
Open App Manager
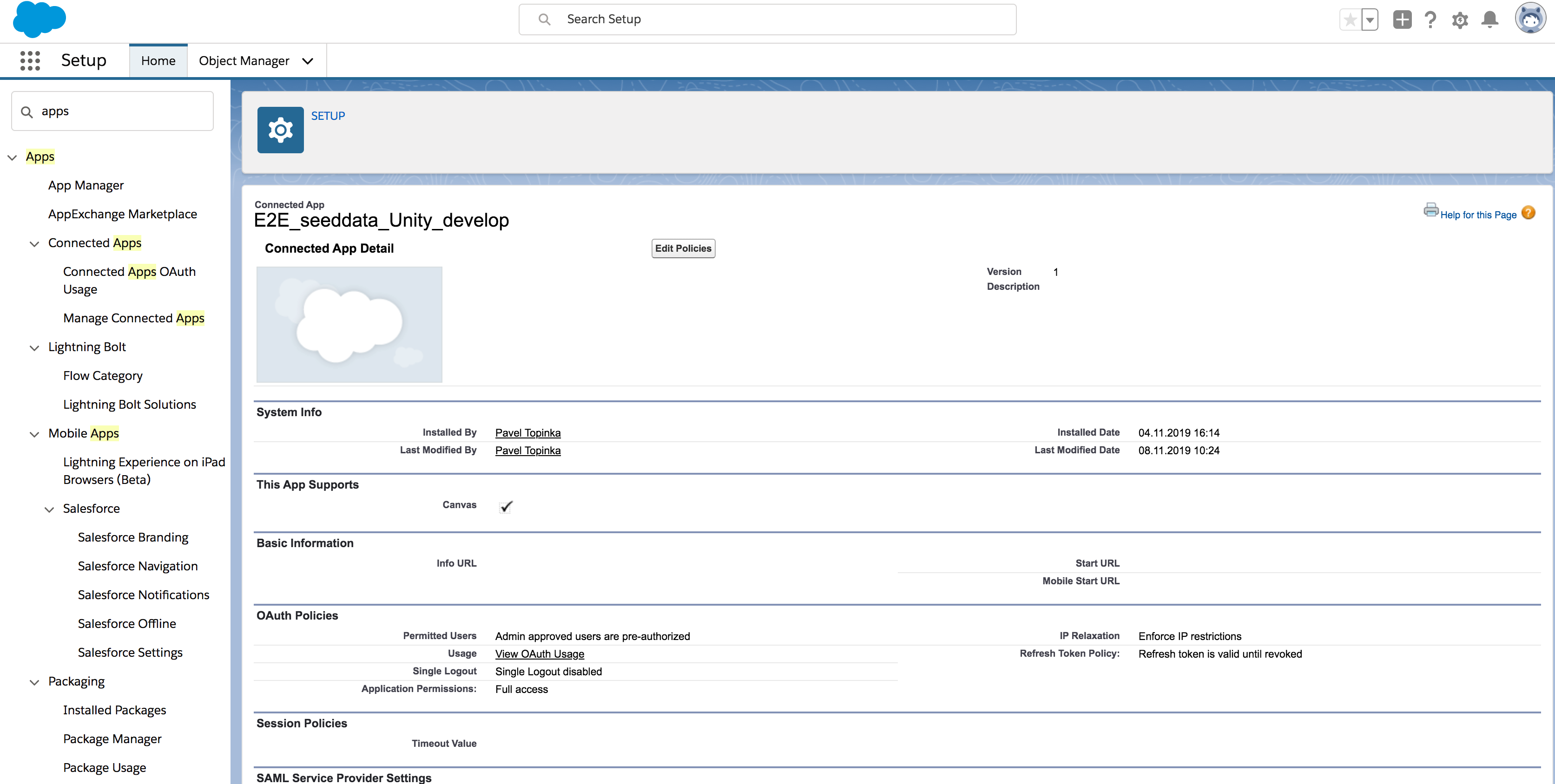click(86, 185)
